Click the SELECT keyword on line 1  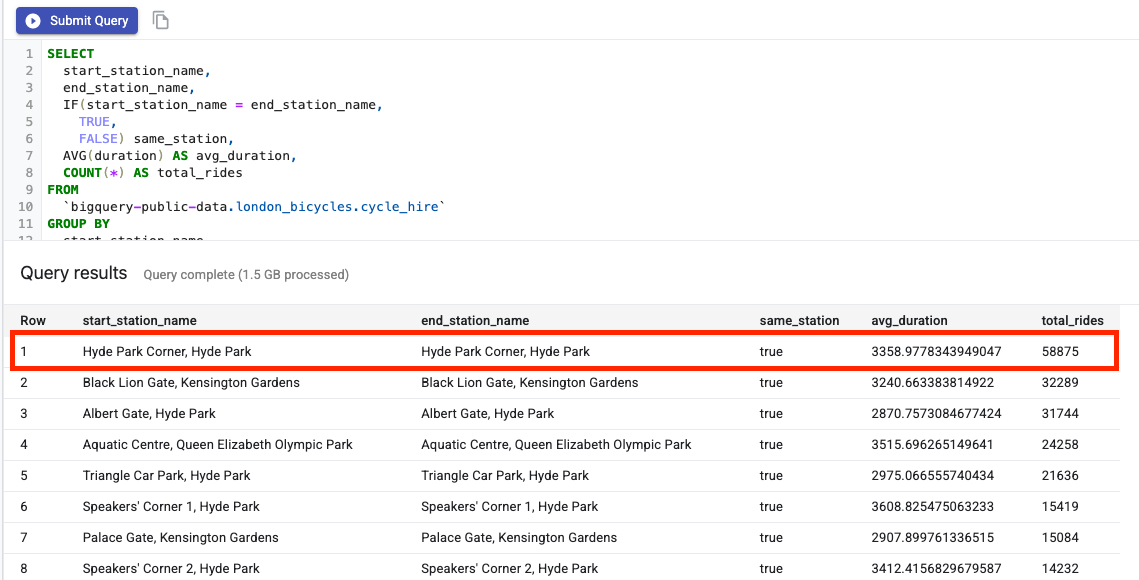point(70,54)
